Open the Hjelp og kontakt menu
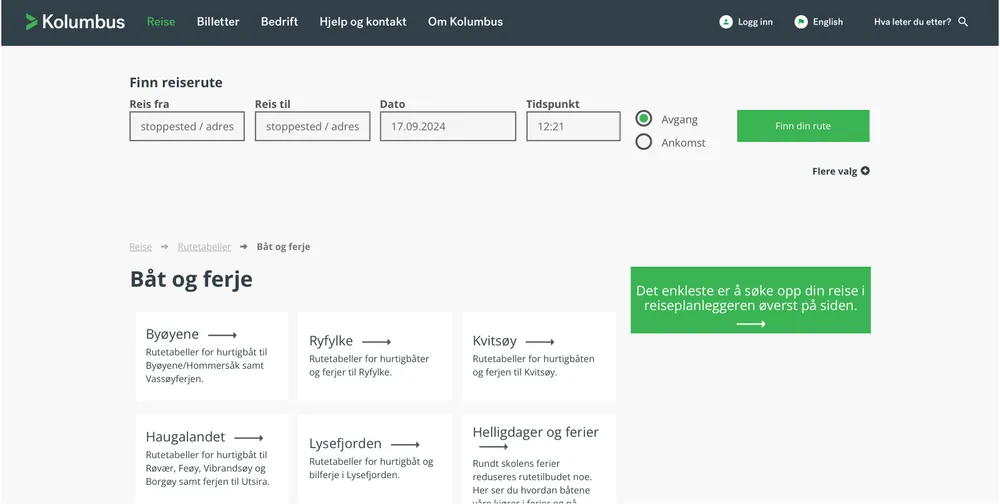1000x504 pixels. click(x=363, y=22)
